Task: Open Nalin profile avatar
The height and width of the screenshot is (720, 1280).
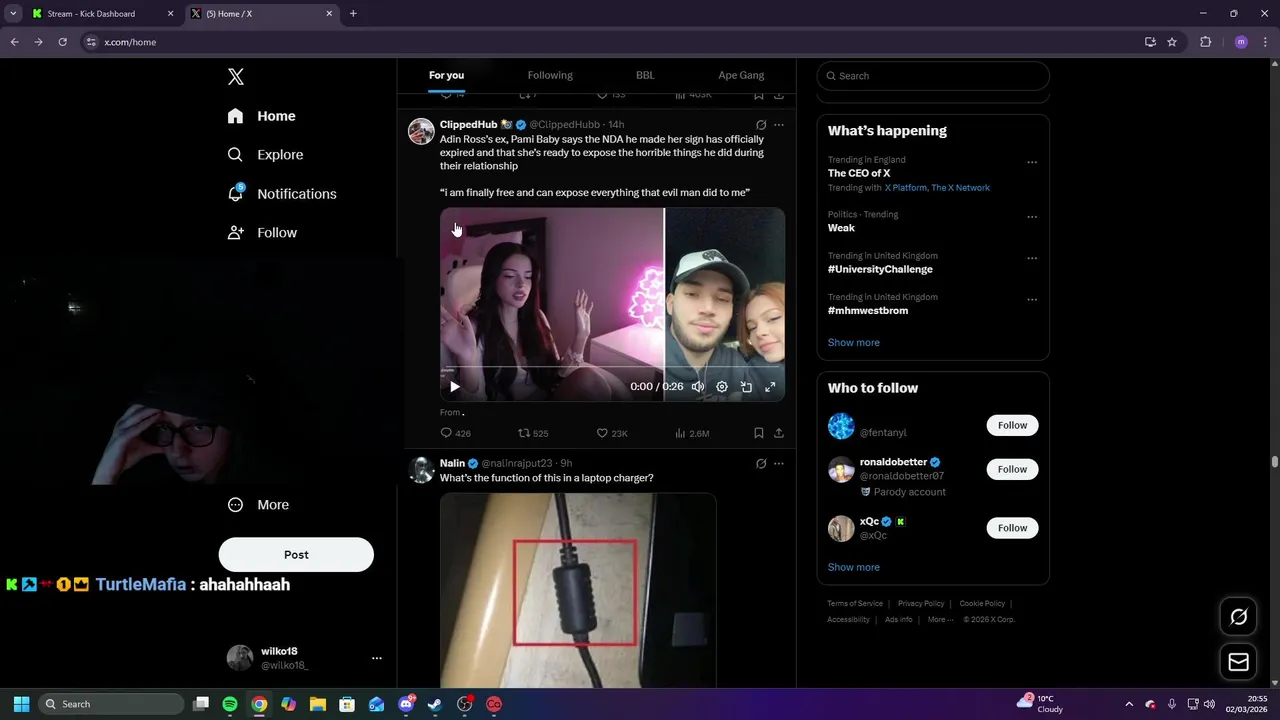Action: click(421, 470)
